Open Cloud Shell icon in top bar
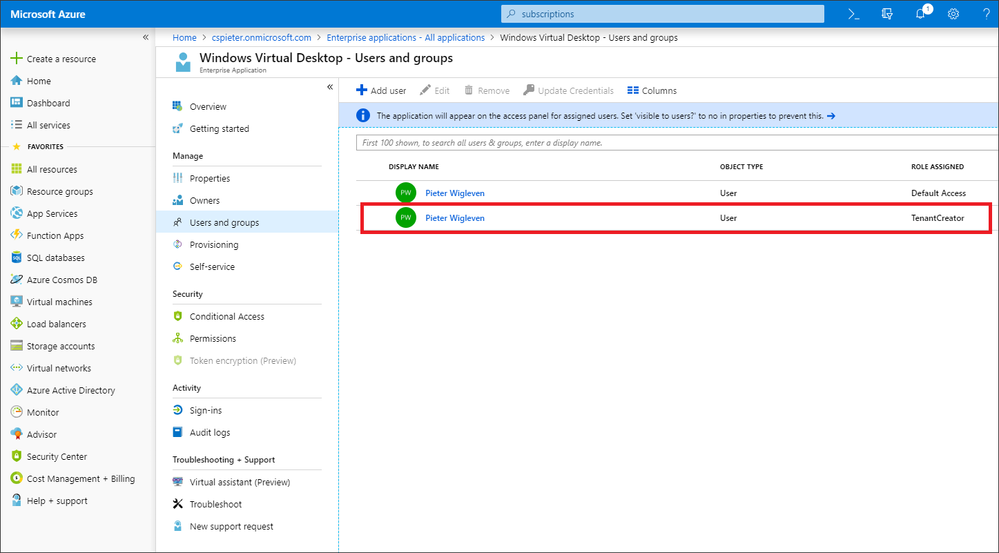999x553 pixels. click(854, 14)
